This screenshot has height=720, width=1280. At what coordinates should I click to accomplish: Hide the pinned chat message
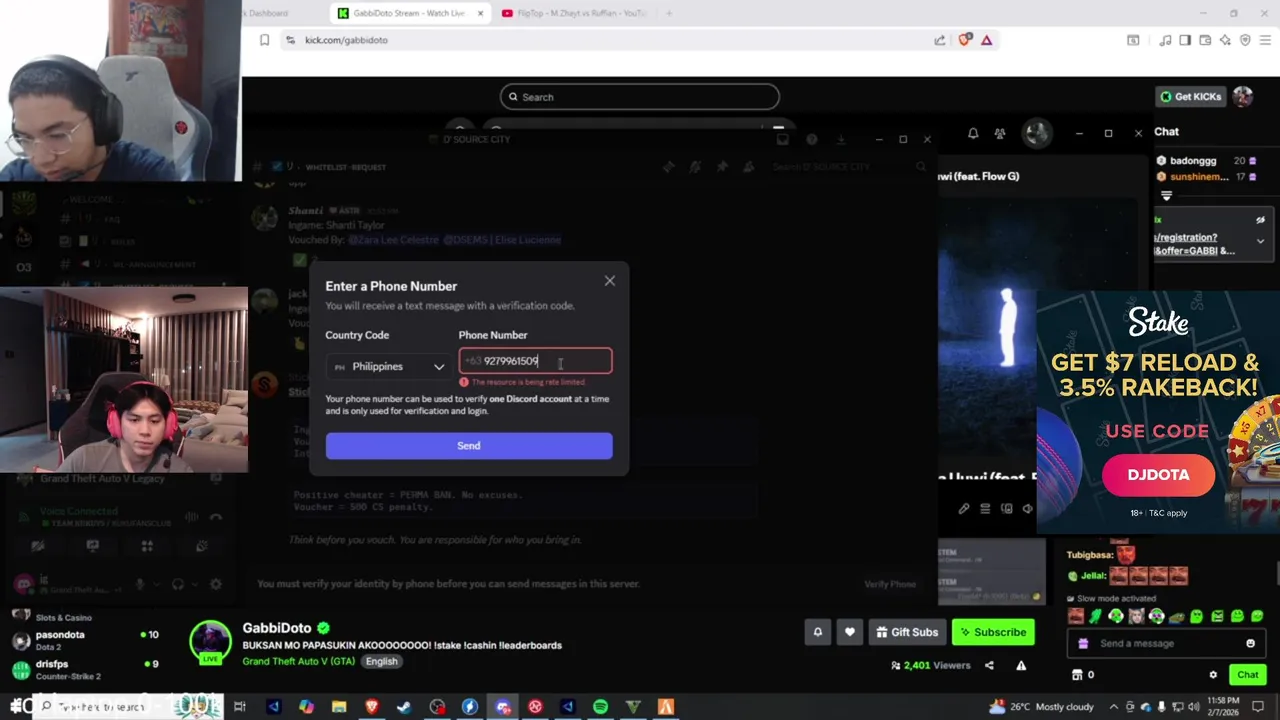coord(1260,220)
